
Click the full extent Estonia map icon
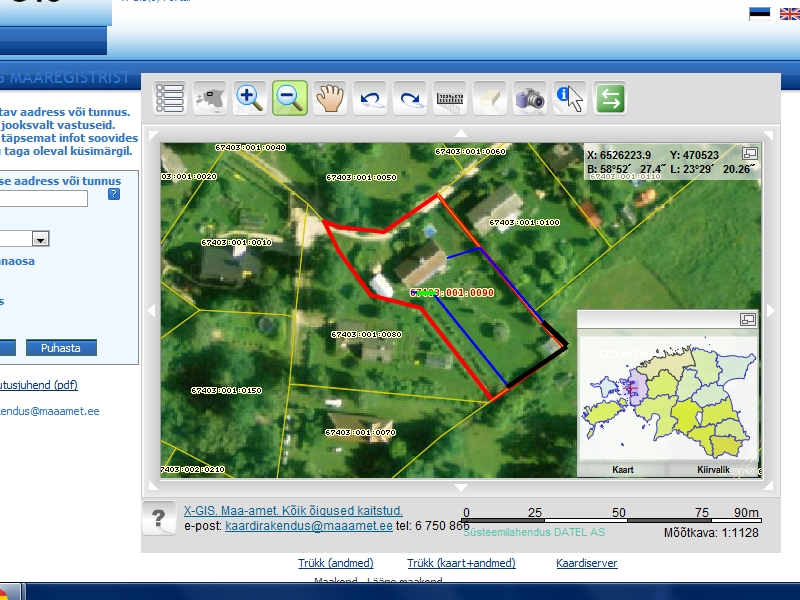(210, 98)
